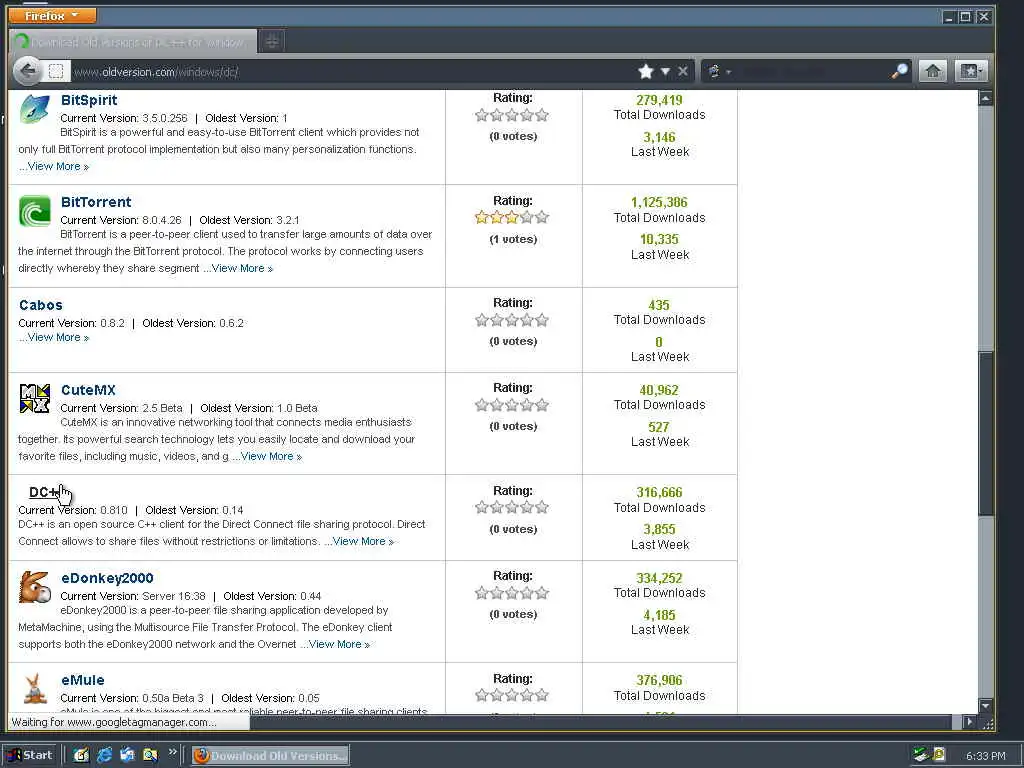Open the orange Firefox menu button
Image resolution: width=1024 pixels, height=768 pixels.
[53, 15]
